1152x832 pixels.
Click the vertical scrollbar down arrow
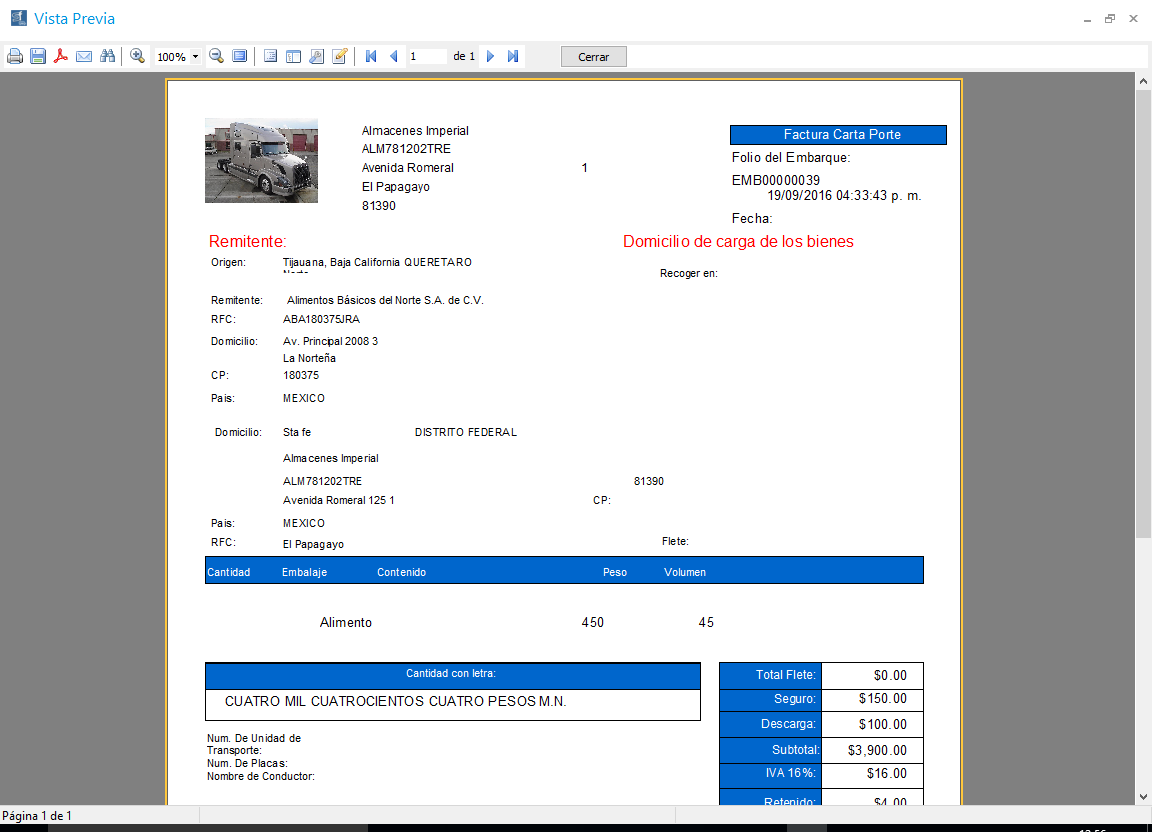click(1143, 796)
